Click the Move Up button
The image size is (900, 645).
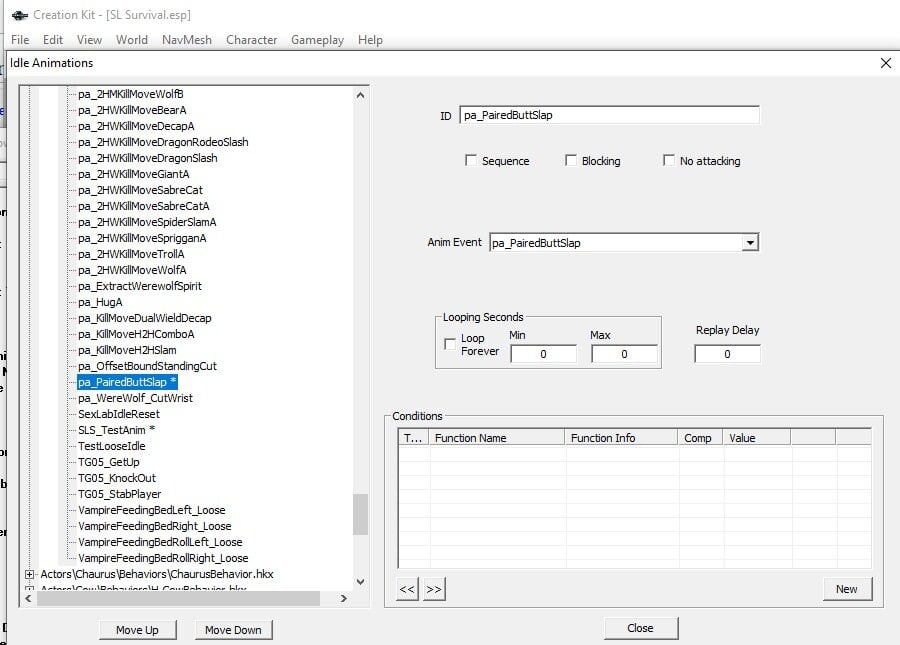click(x=137, y=630)
